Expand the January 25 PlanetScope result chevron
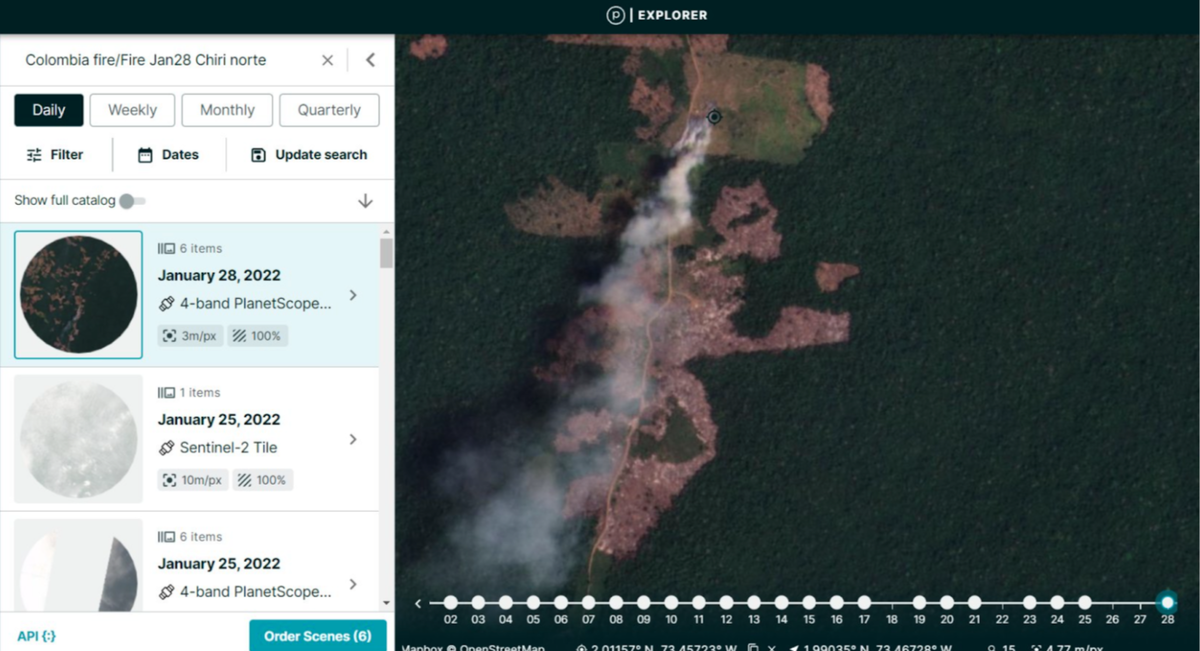The height and width of the screenshot is (651, 1200). pyautogui.click(x=352, y=584)
